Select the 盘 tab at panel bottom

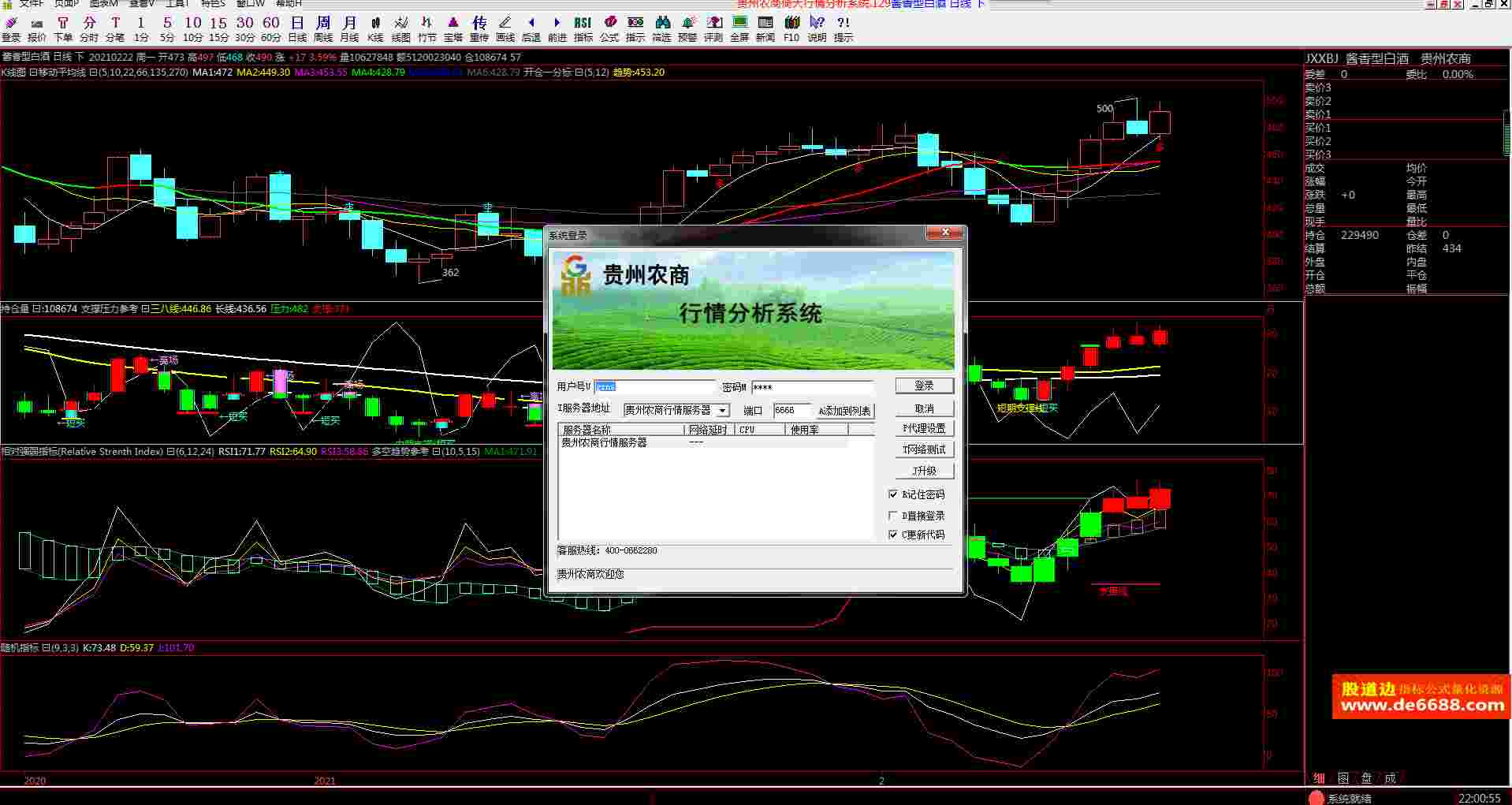1366,778
